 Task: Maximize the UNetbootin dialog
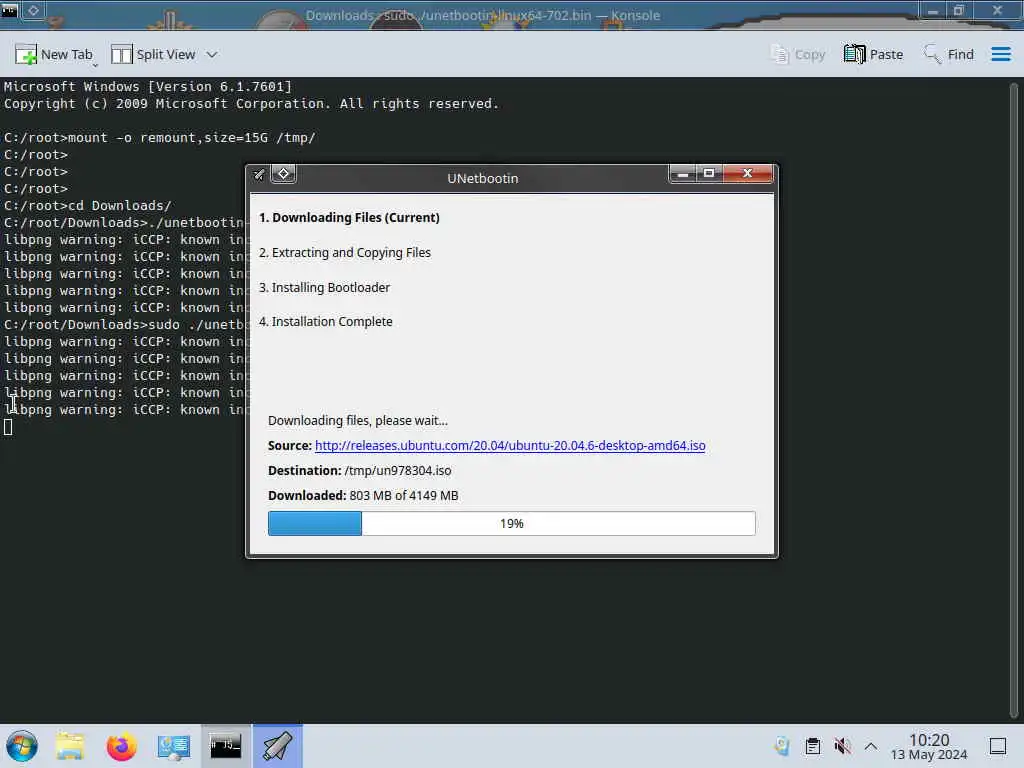pos(709,174)
